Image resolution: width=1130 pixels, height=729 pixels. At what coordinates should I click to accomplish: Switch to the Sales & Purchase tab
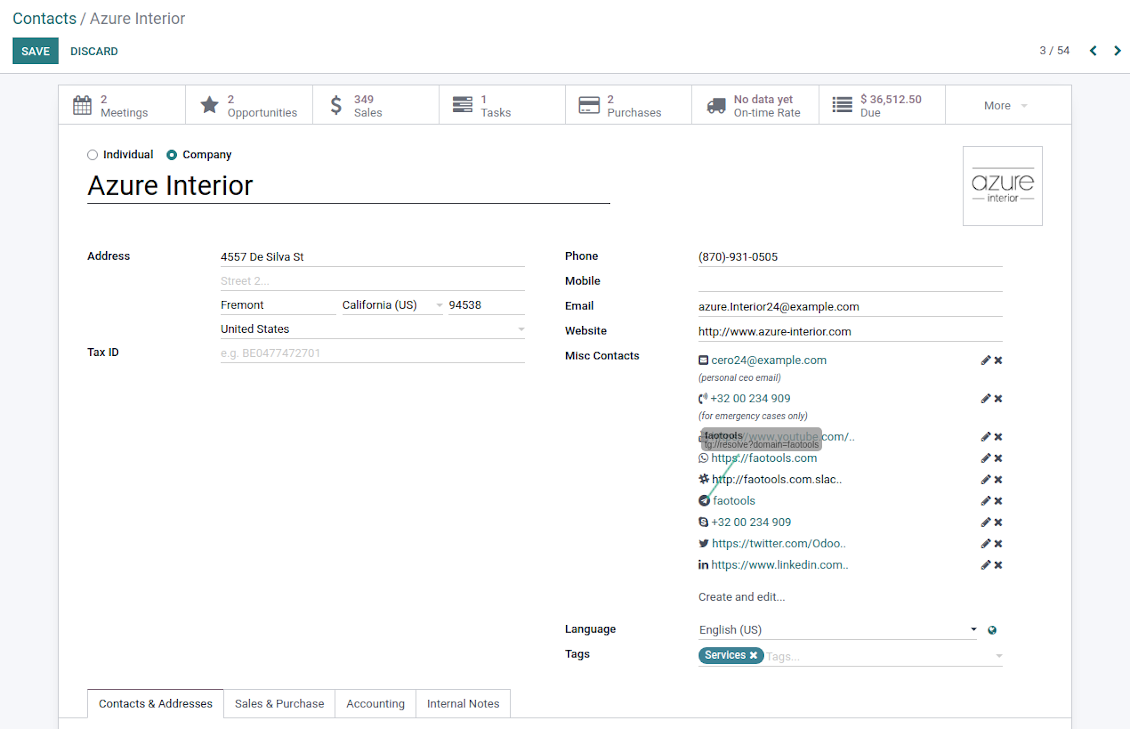279,704
